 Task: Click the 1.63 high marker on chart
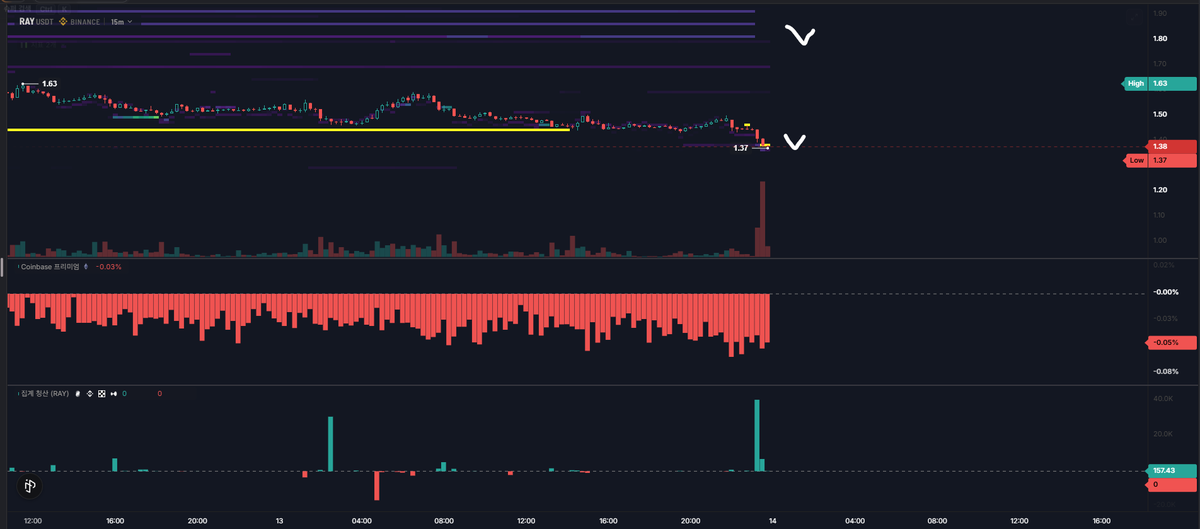click(50, 84)
